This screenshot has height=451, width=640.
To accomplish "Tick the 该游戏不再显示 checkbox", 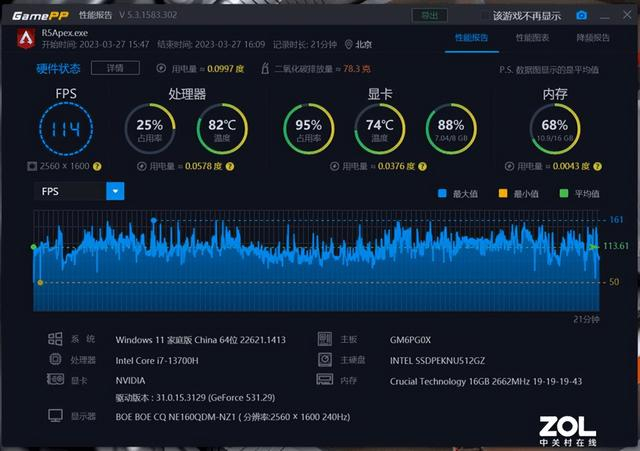I will click(484, 16).
